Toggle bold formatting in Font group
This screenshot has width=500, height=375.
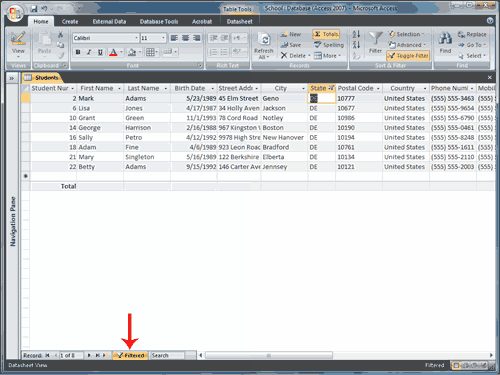click(x=78, y=52)
